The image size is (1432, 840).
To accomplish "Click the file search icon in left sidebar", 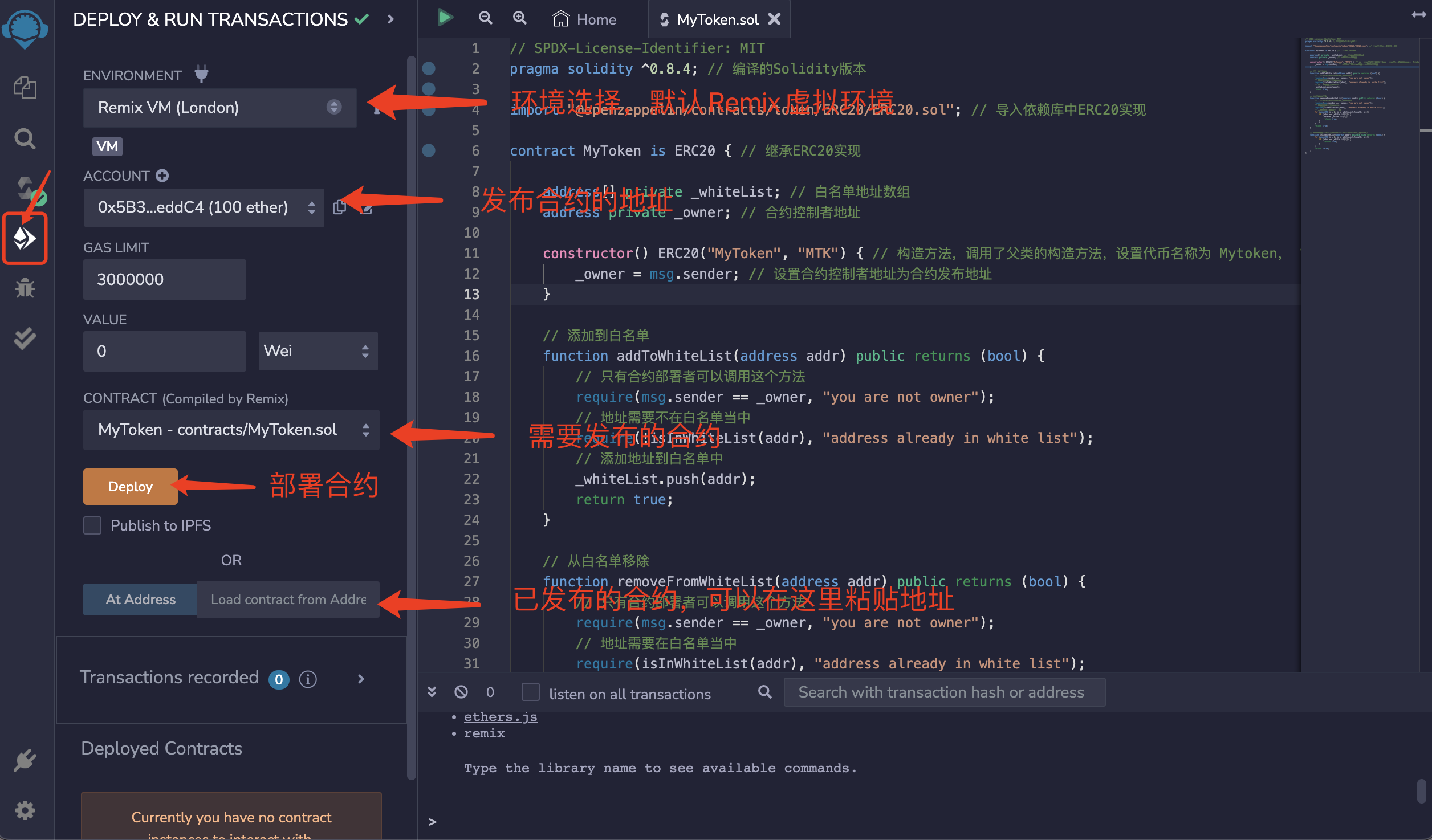I will (27, 137).
